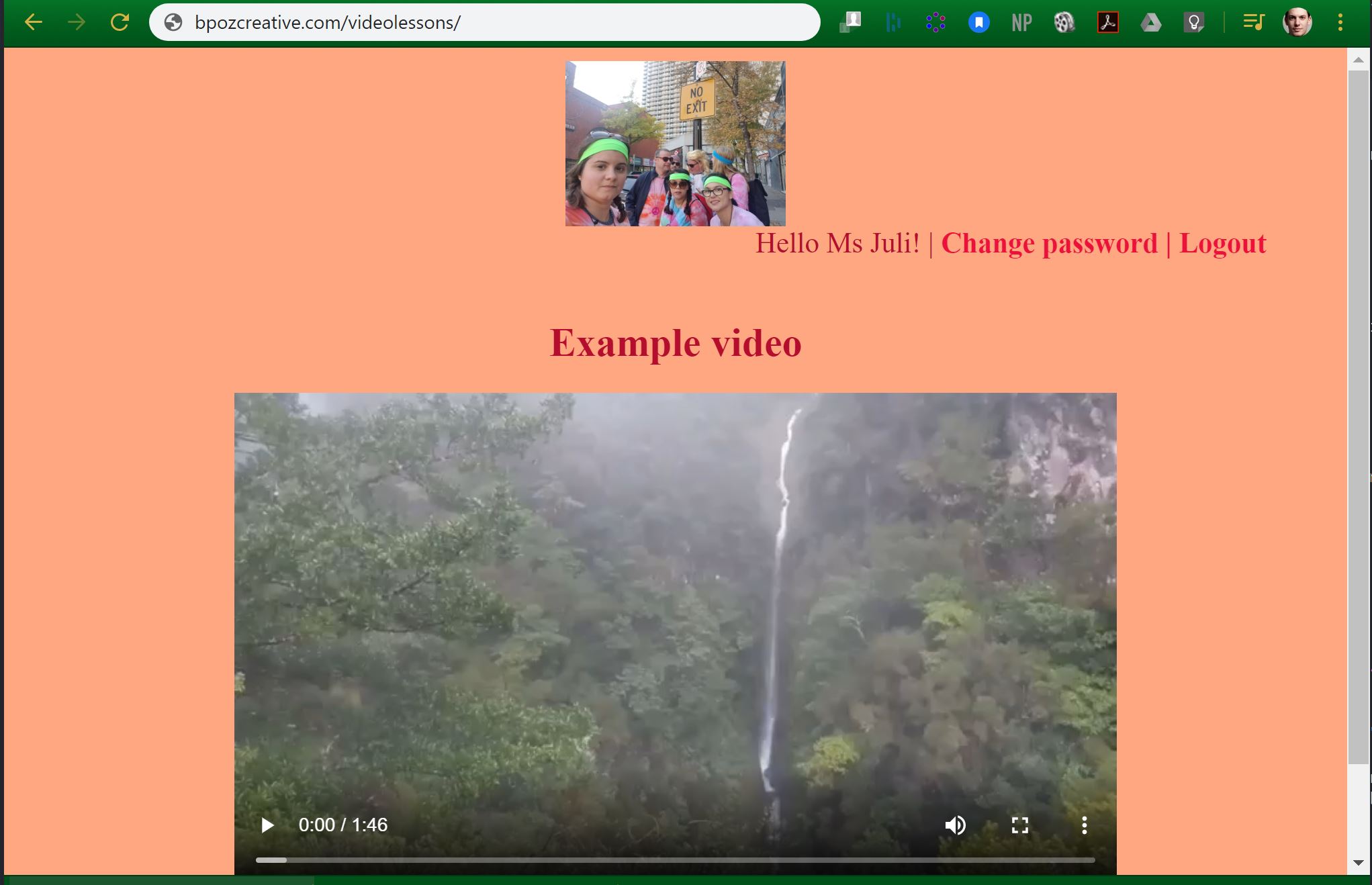
Task: Open video player more options menu
Action: pos(1084,825)
